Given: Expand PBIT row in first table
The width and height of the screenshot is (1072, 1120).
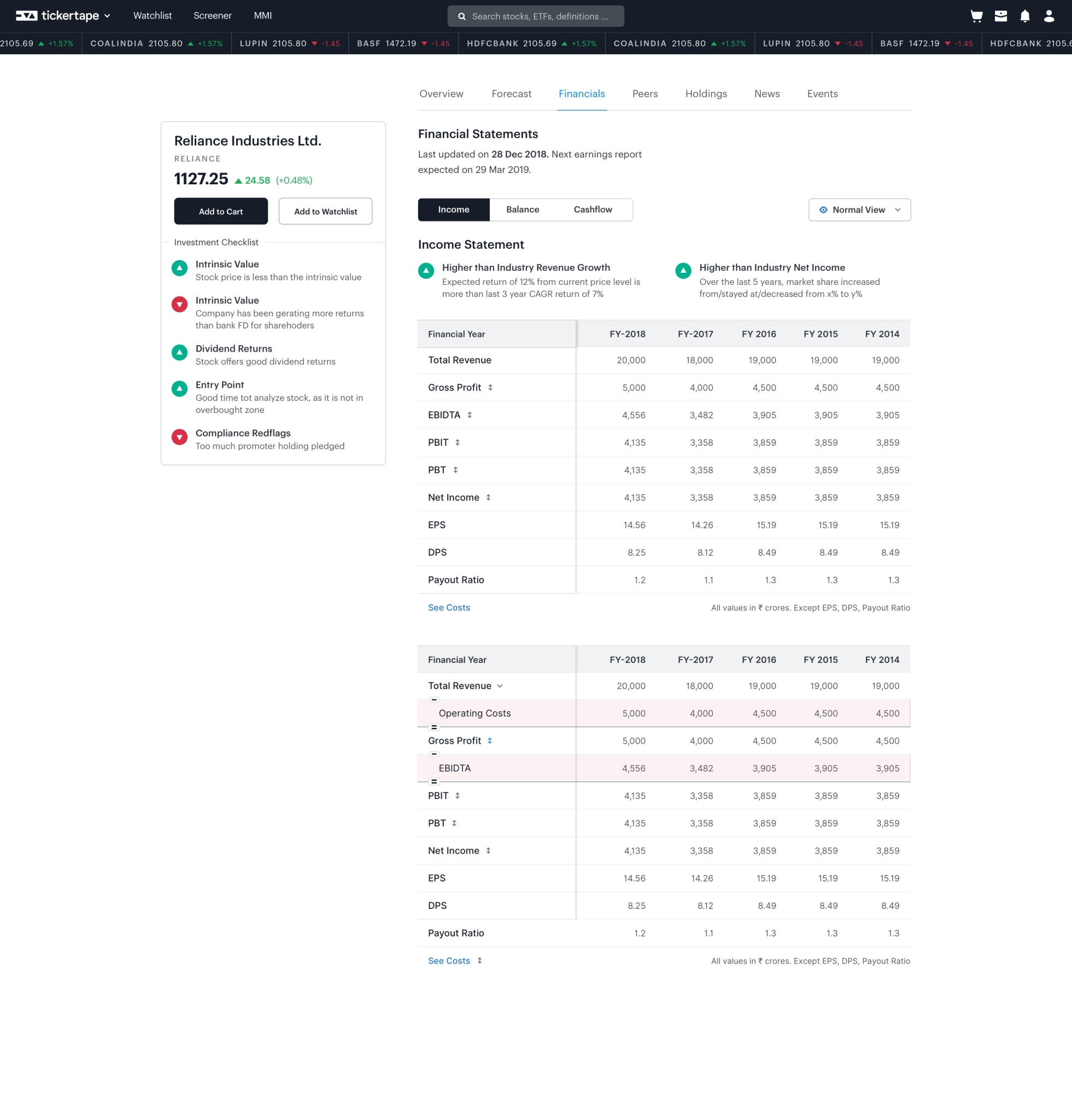Looking at the screenshot, I should 458,442.
